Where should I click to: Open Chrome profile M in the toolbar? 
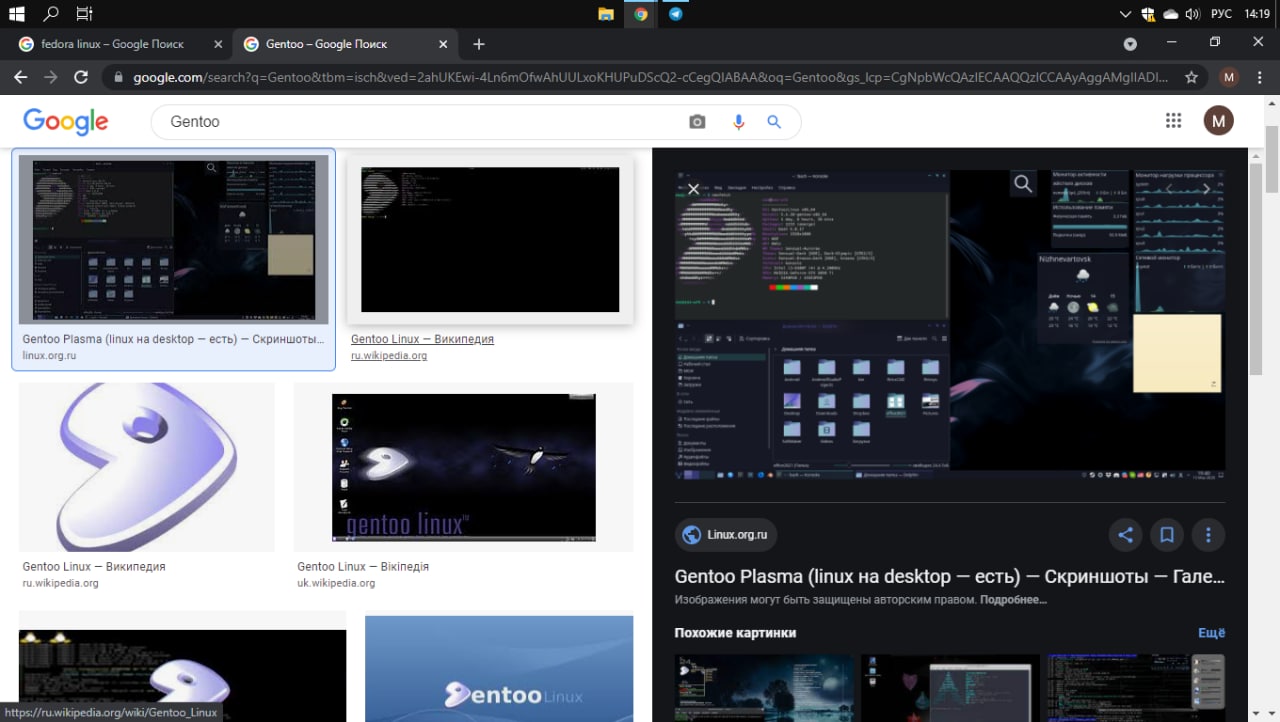[1229, 77]
